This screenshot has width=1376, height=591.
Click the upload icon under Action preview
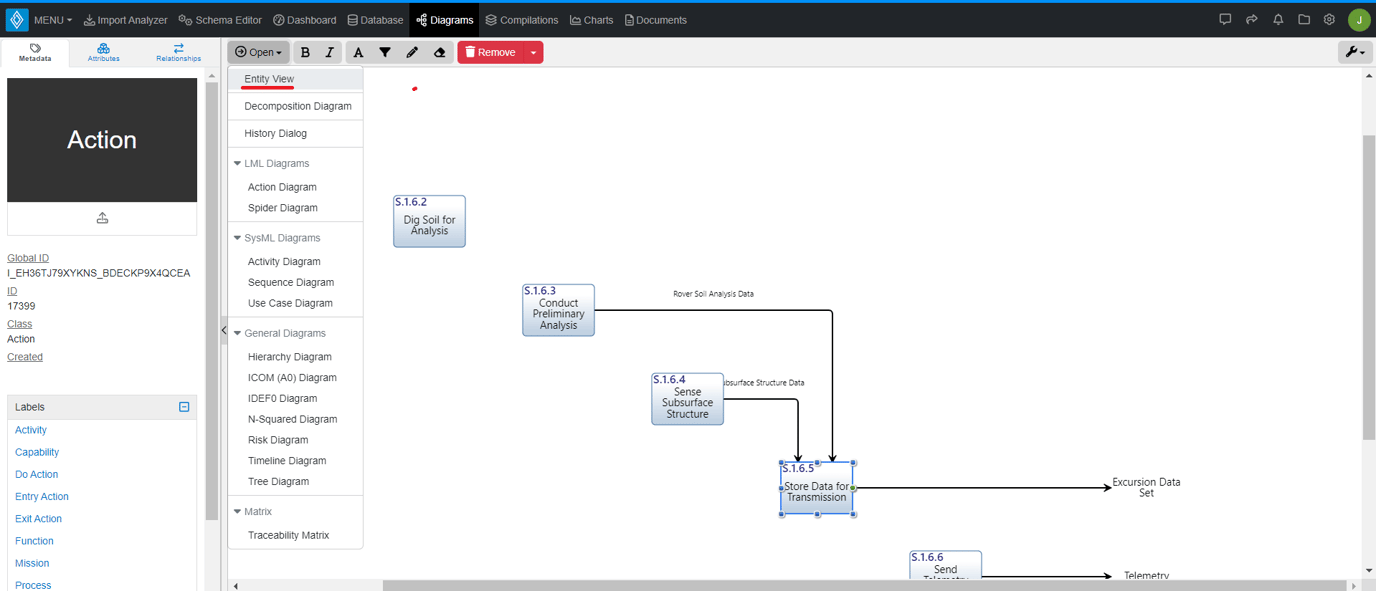[101, 217]
